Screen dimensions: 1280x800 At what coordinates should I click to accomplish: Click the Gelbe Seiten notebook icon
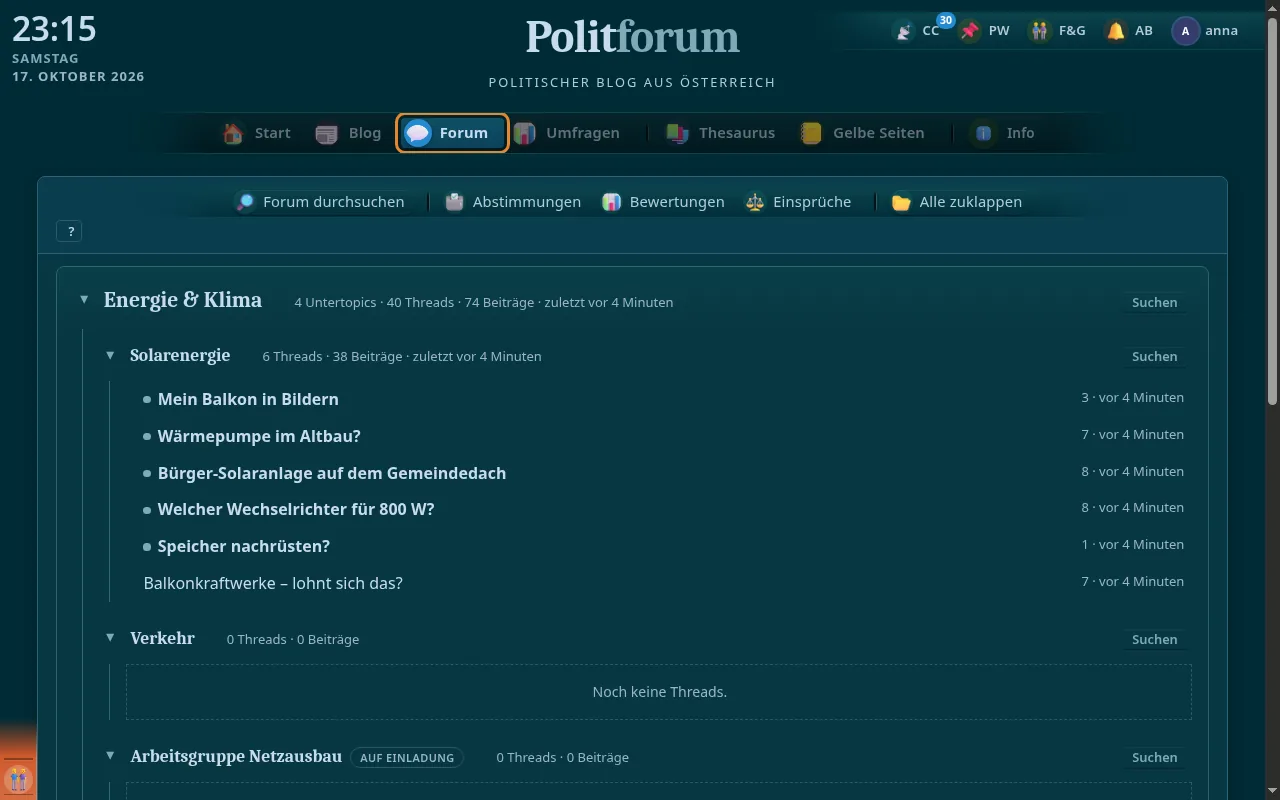(x=811, y=133)
